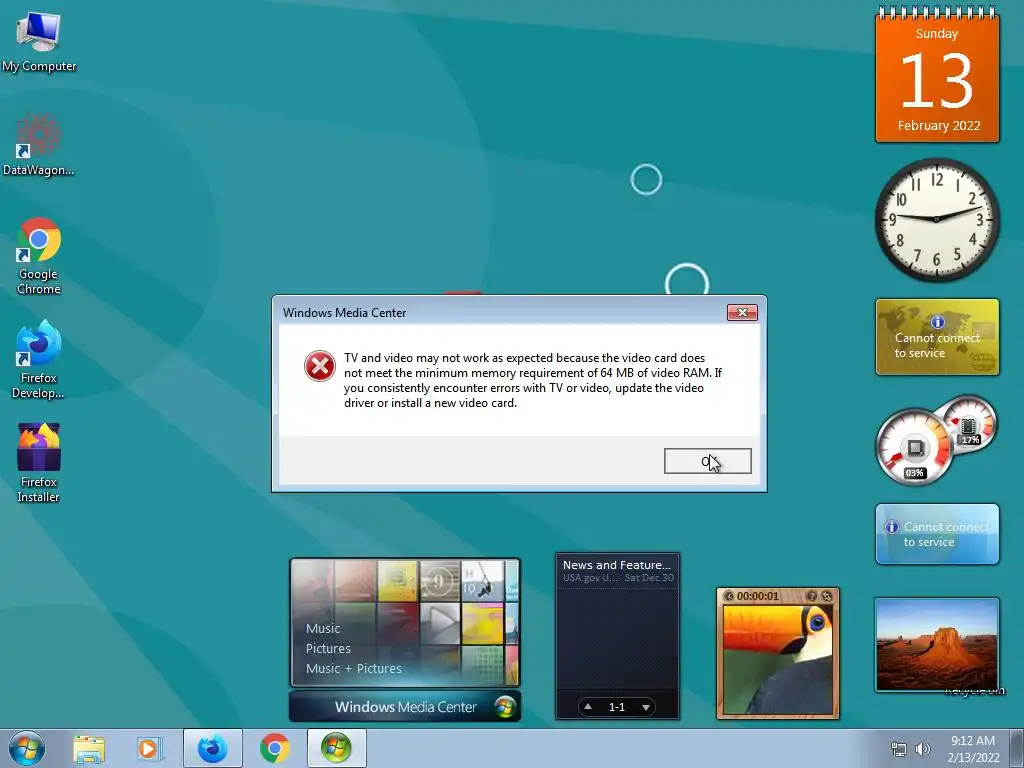Viewport: 1024px width, 768px height.
Task: Click the Windows Media Center gadget title bar
Action: [405, 707]
